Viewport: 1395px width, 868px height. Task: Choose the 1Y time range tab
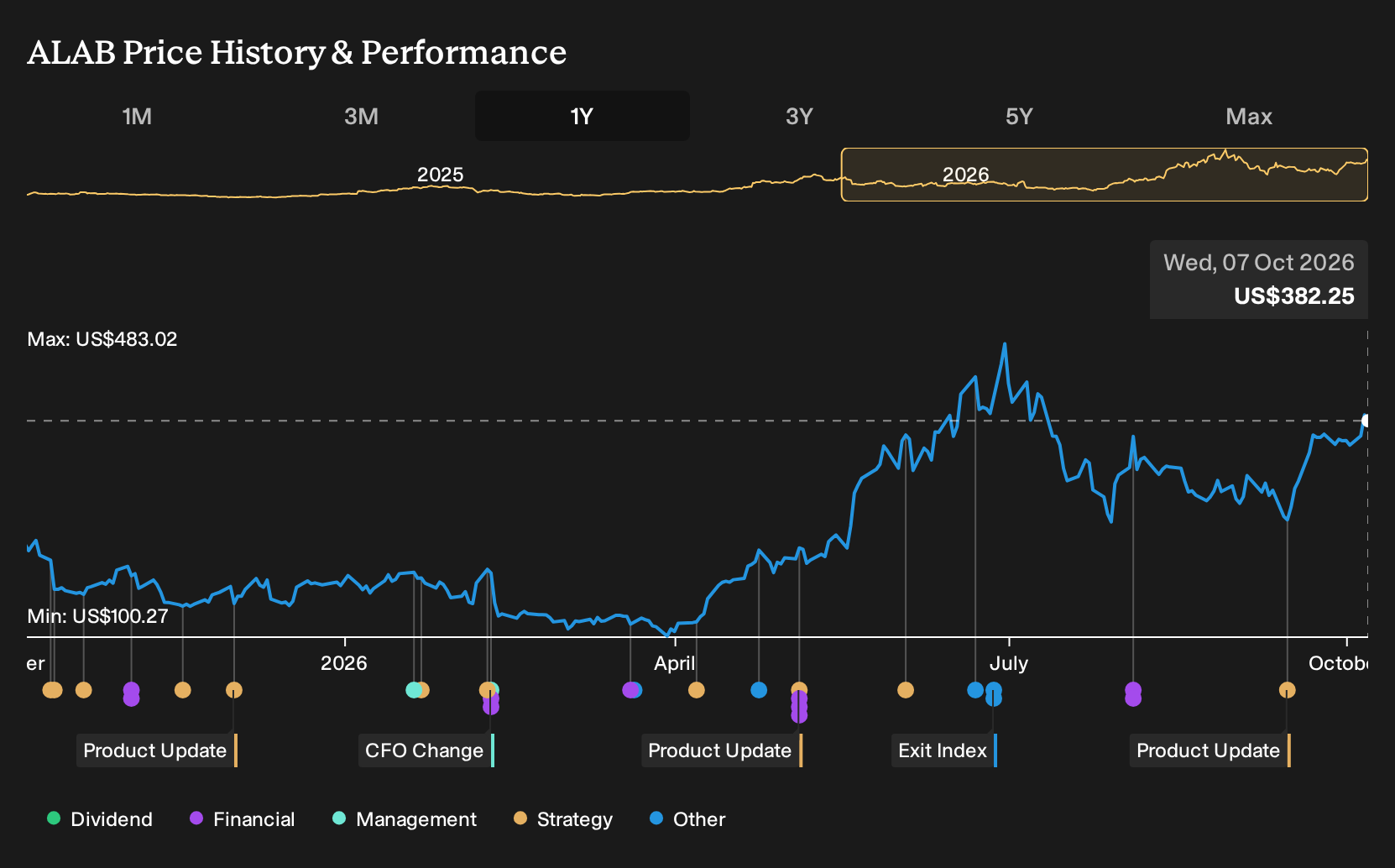[x=583, y=116]
